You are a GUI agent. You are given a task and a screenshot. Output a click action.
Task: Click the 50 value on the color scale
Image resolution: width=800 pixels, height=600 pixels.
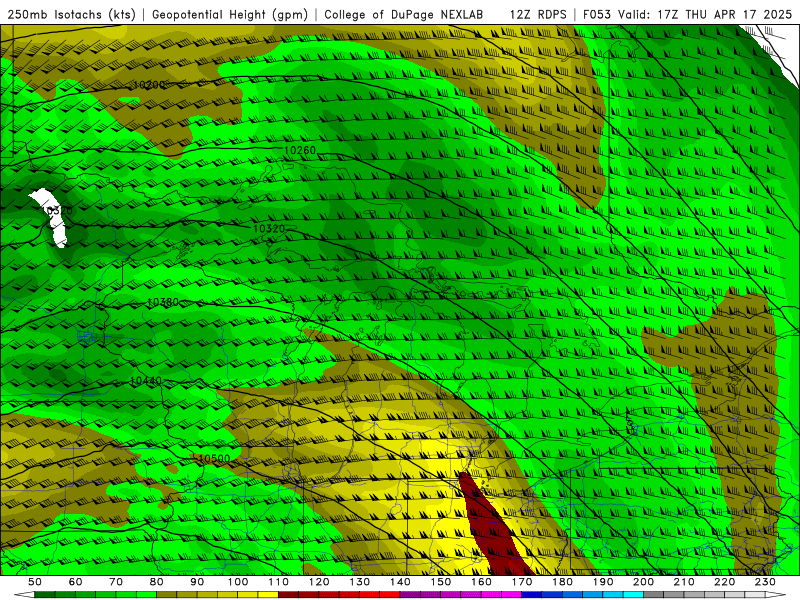(35, 582)
